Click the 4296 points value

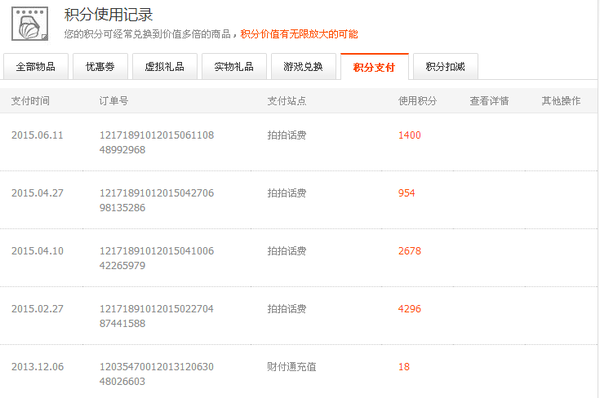pos(409,308)
